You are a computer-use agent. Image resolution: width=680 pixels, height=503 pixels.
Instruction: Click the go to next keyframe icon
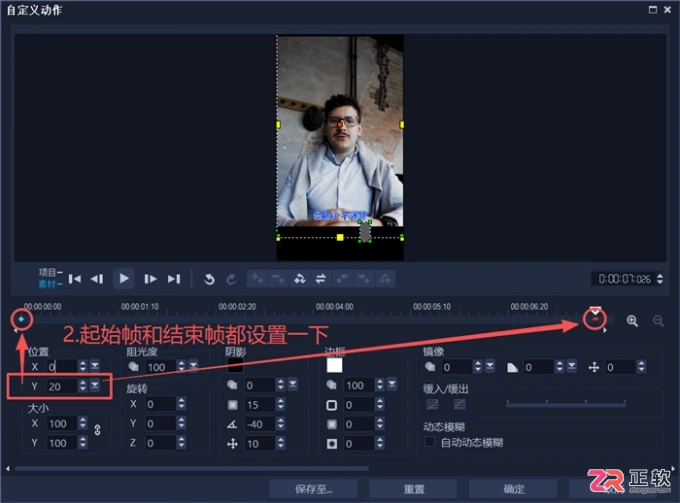(363, 278)
